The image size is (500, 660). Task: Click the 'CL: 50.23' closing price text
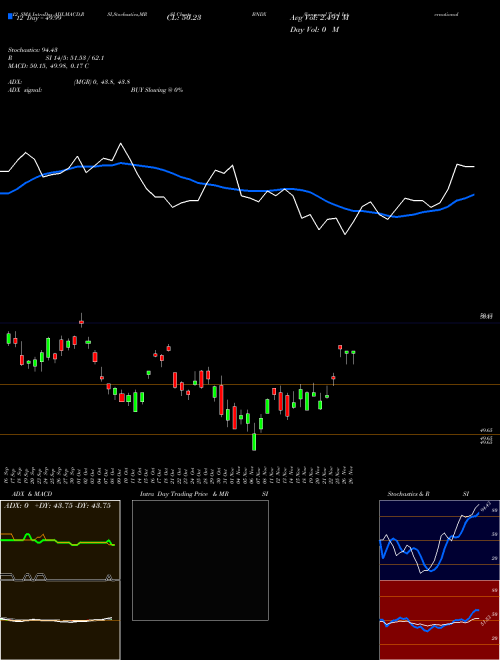point(184,17)
